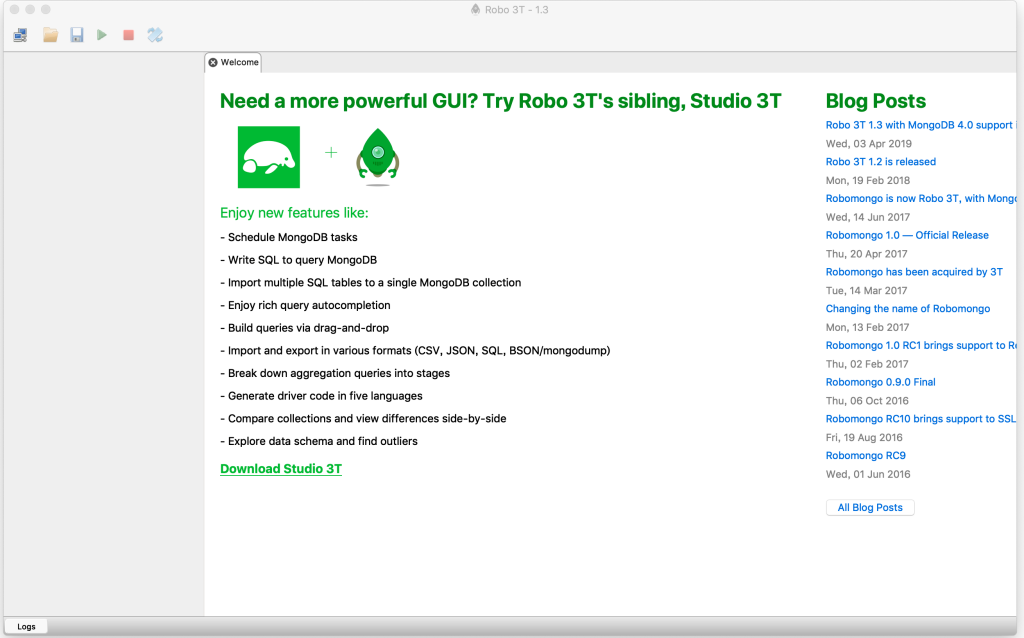Click the Blog Posts heading
Viewport: 1024px width, 638px height.
(x=876, y=101)
